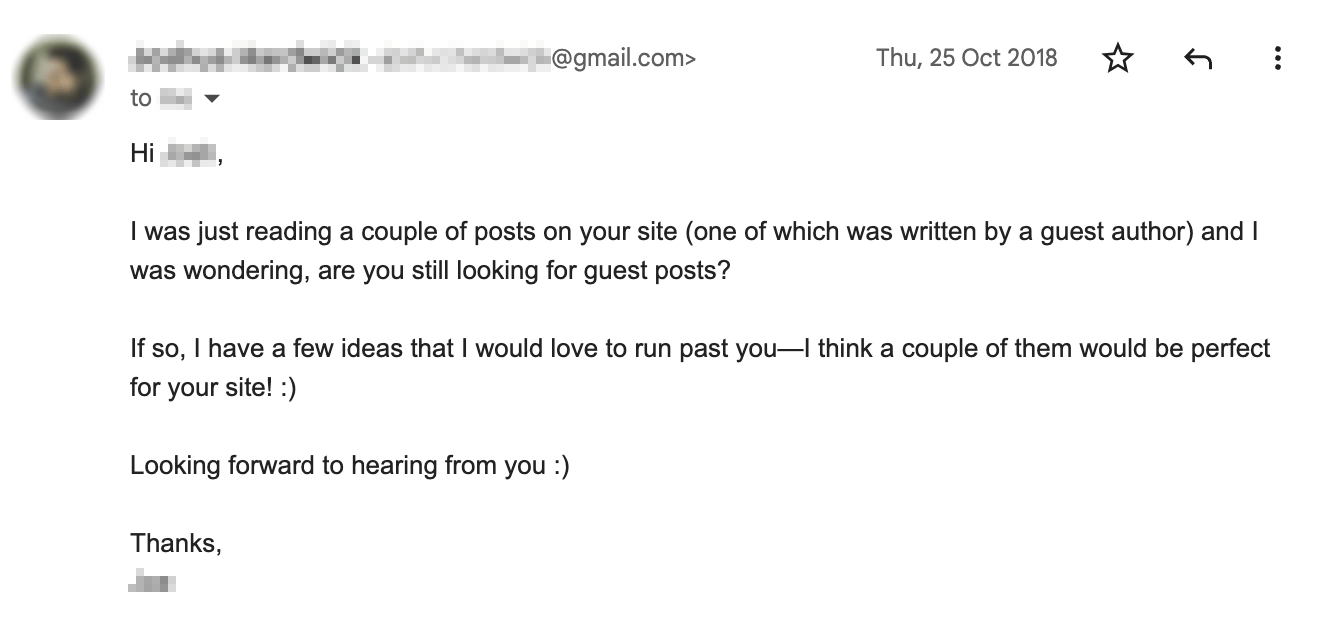Click the blurred signature name
The height and width of the screenshot is (630, 1320).
pos(154,581)
